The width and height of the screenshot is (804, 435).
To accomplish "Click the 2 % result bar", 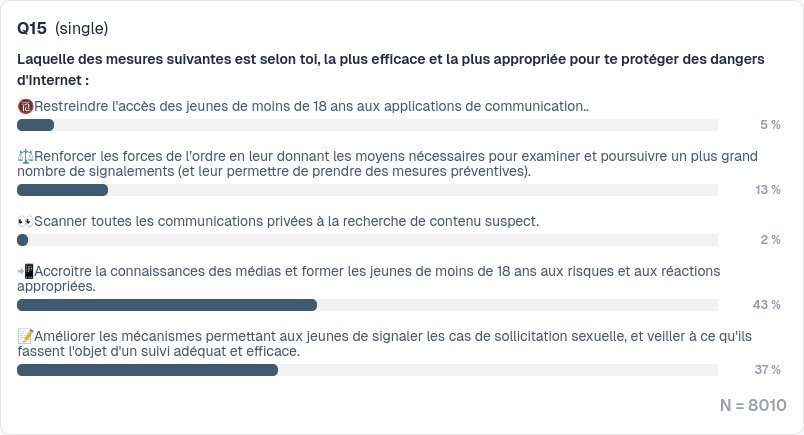I will click(23, 240).
